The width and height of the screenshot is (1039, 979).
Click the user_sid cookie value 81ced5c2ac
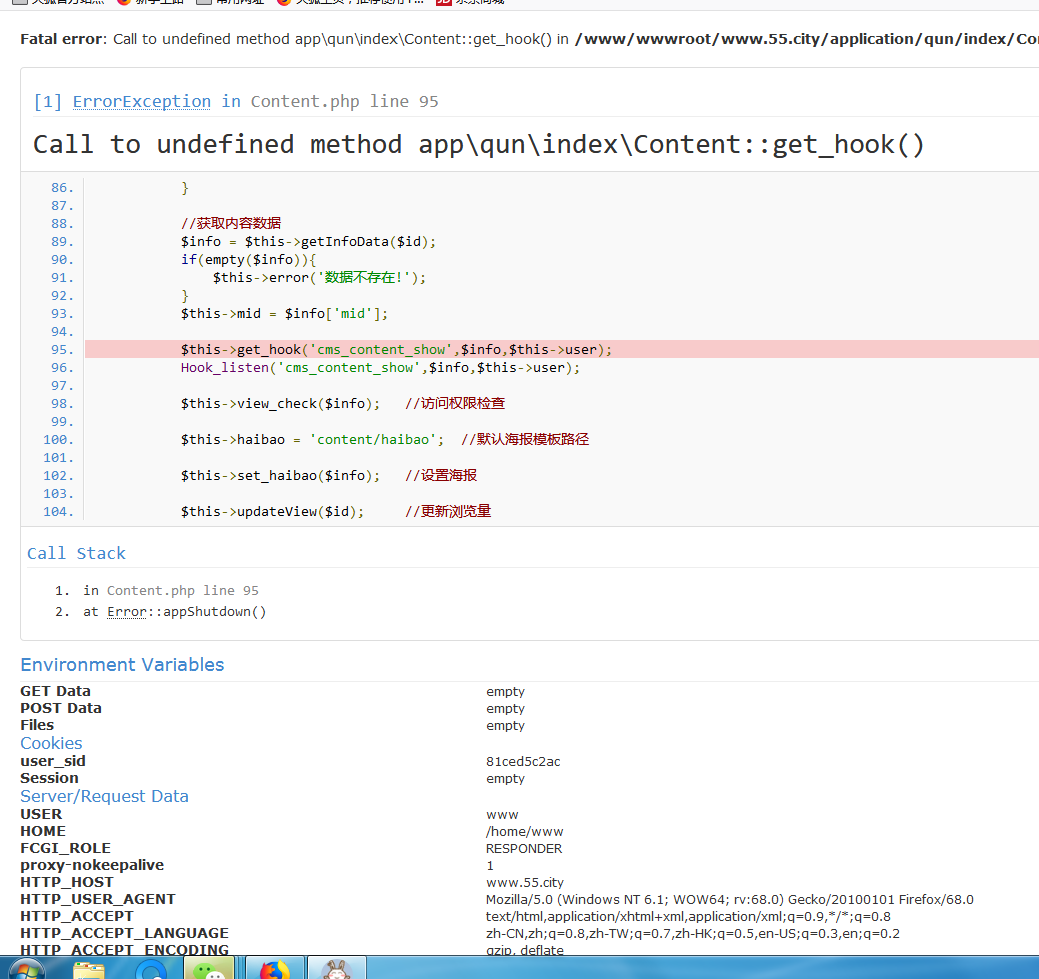coord(523,761)
